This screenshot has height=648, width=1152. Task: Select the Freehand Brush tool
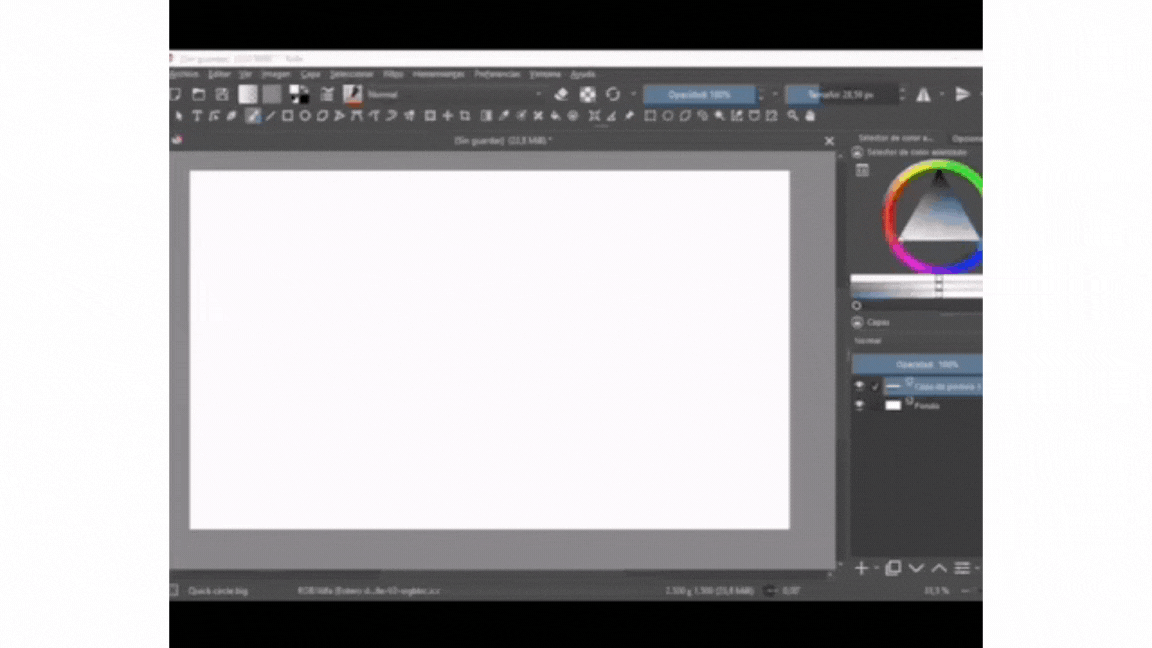tap(252, 115)
